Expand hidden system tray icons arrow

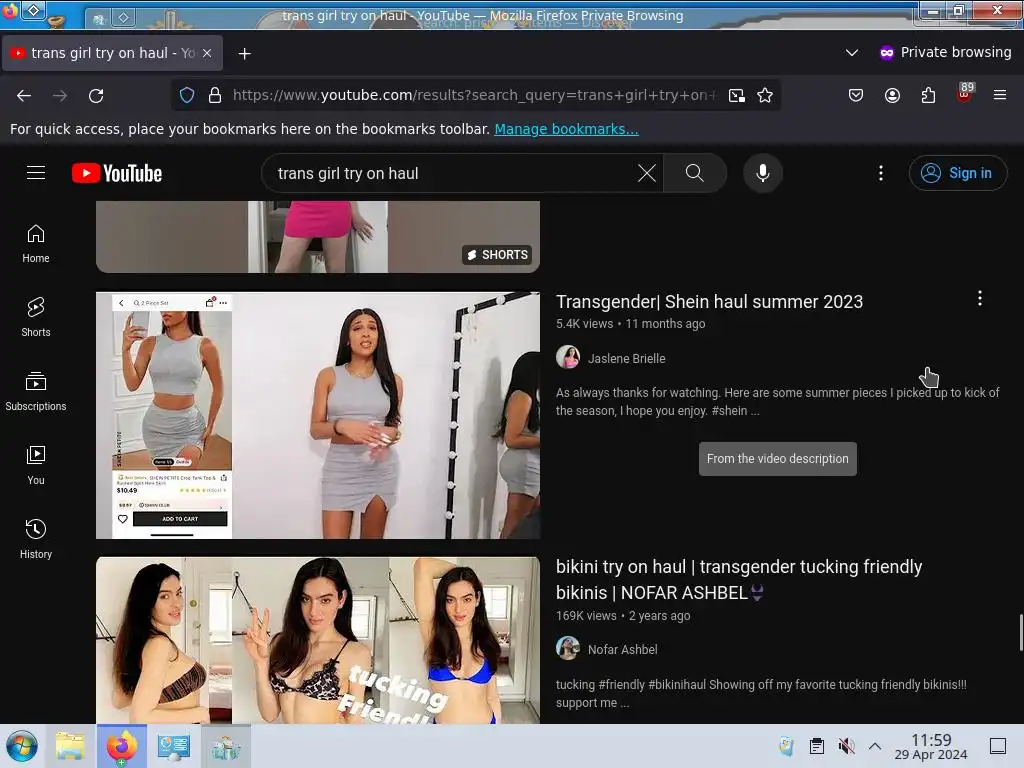coord(875,746)
